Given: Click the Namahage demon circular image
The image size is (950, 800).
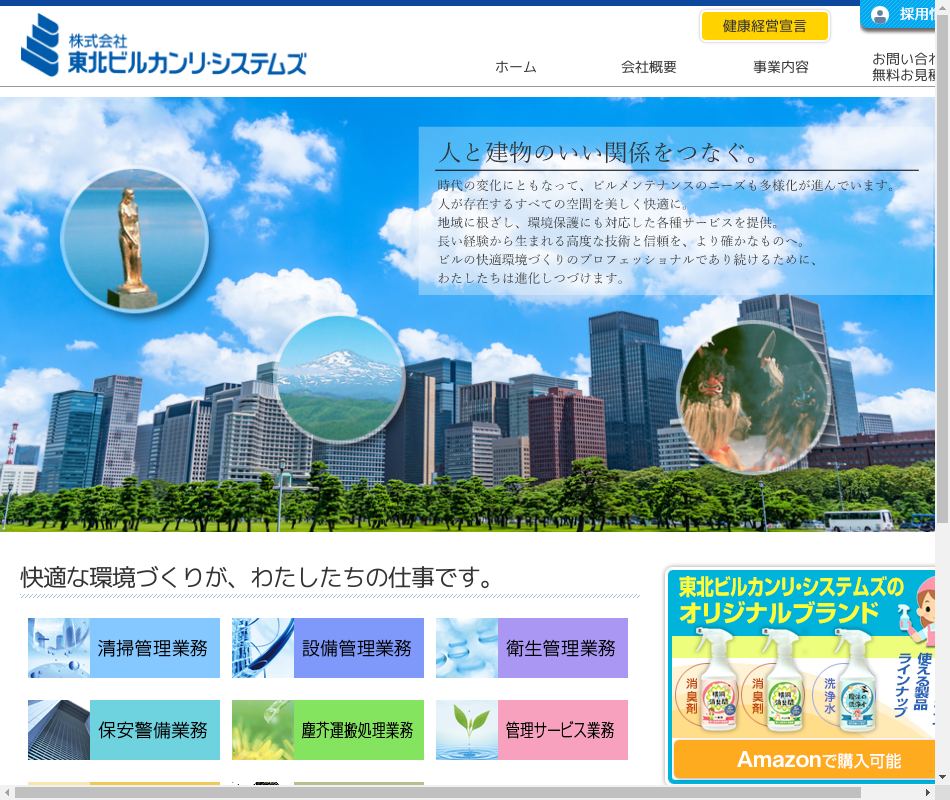Looking at the screenshot, I should click(753, 397).
